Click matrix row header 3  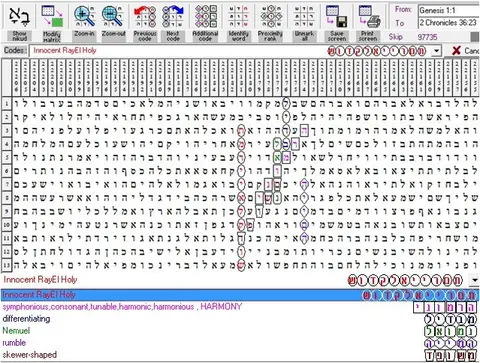pyautogui.click(x=6, y=131)
